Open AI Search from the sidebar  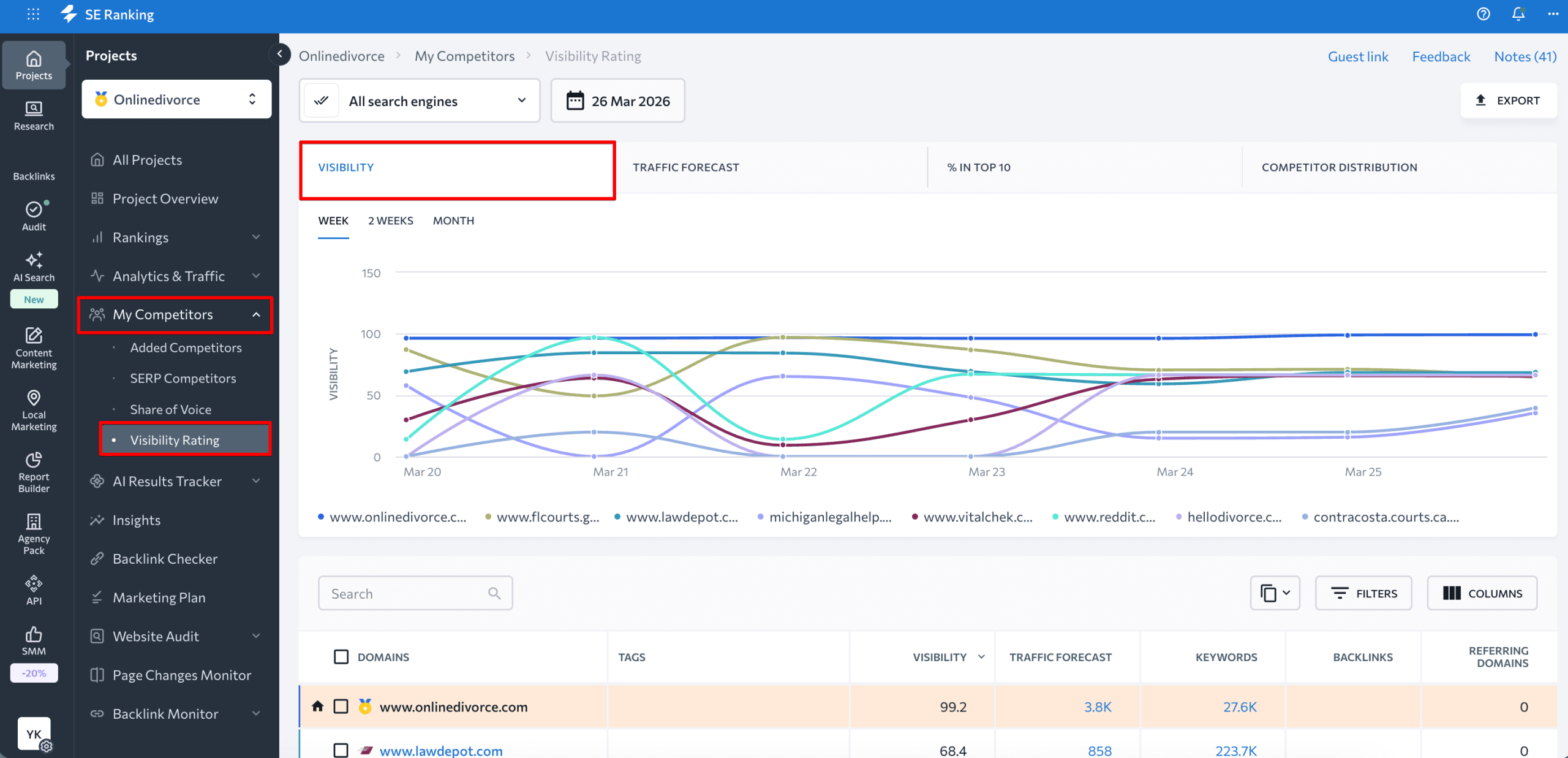pyautogui.click(x=34, y=268)
